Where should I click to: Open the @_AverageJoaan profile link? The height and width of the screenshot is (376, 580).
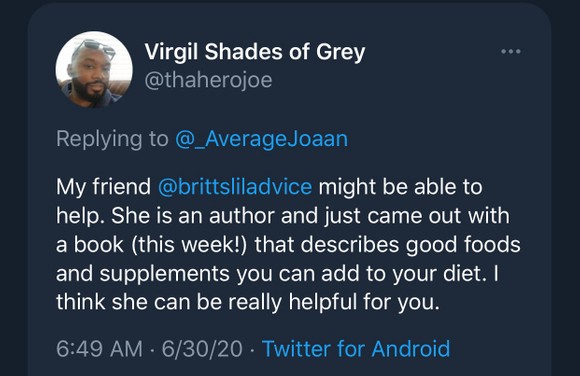[x=262, y=139]
